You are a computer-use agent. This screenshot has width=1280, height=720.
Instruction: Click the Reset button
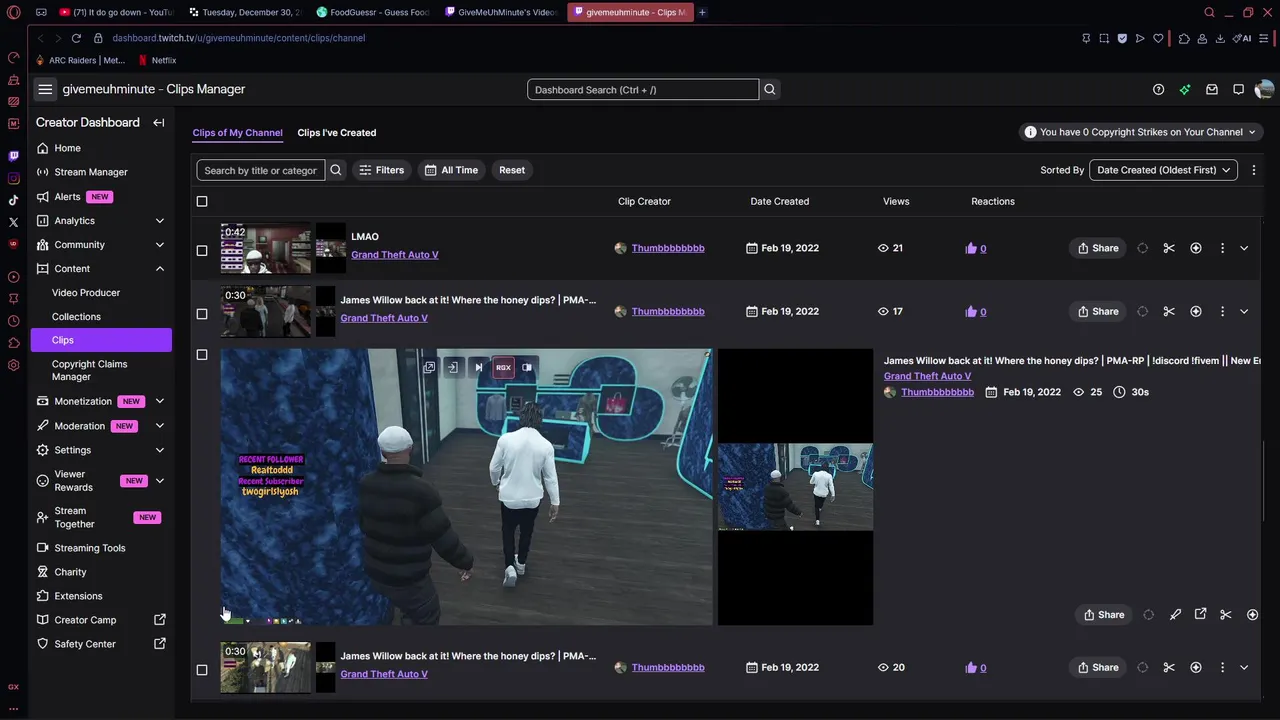[x=512, y=170]
